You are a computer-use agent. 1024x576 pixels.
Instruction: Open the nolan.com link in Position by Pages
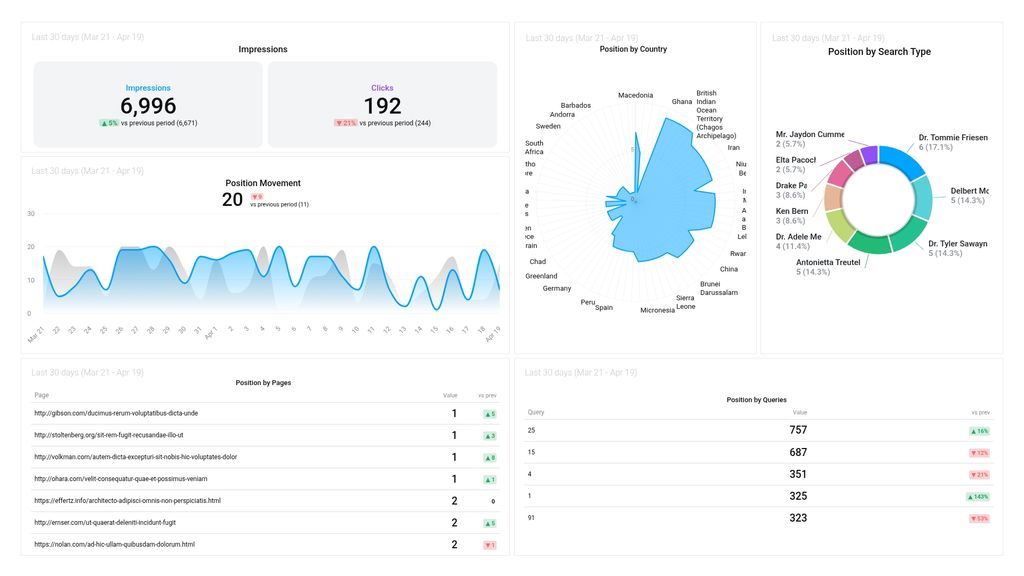115,544
